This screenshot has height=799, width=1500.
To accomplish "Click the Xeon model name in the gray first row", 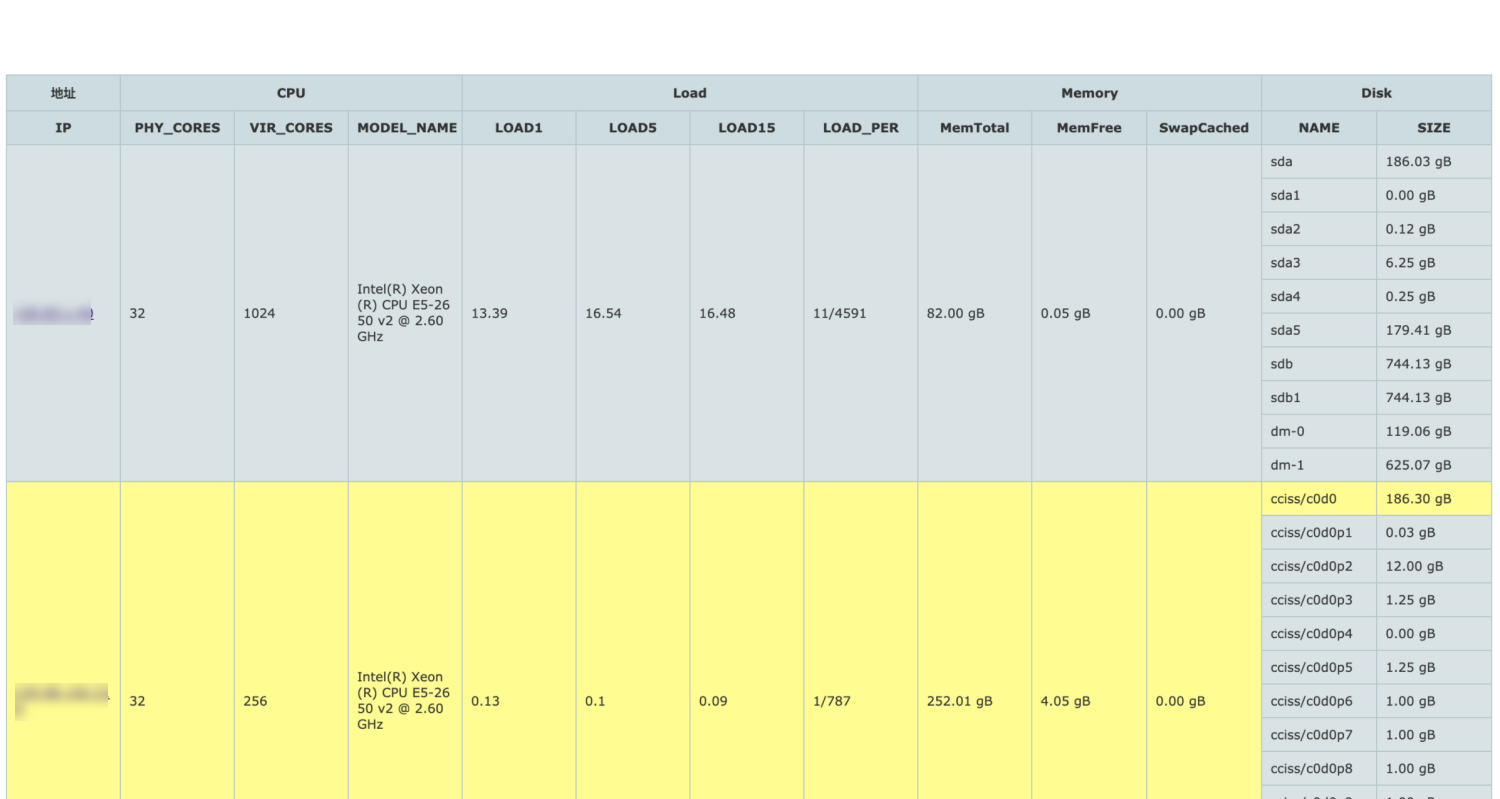I will pos(404,314).
